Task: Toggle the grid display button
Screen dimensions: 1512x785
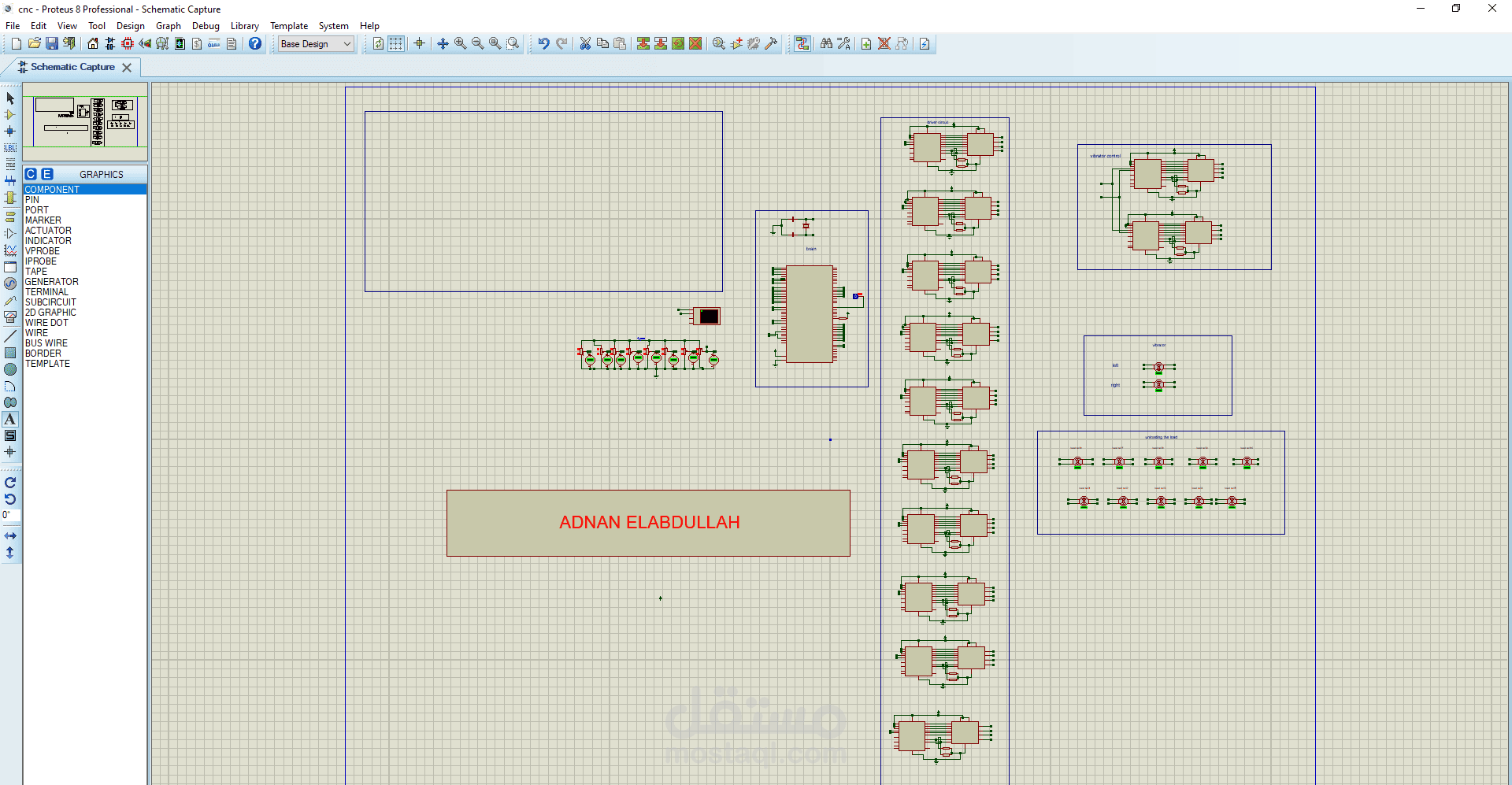Action: click(396, 44)
